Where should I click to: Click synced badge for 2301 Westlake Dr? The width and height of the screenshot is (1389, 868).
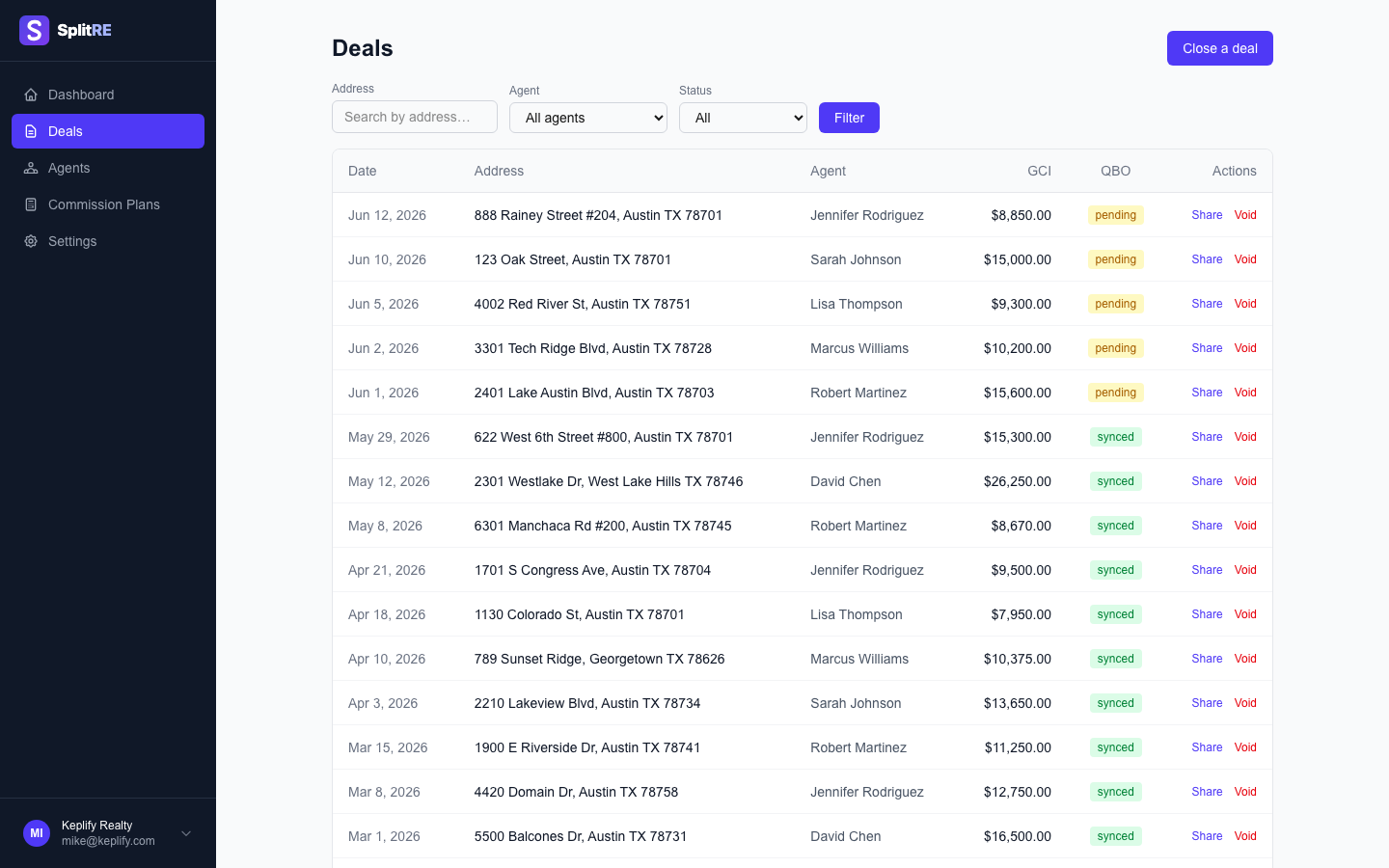click(1116, 481)
